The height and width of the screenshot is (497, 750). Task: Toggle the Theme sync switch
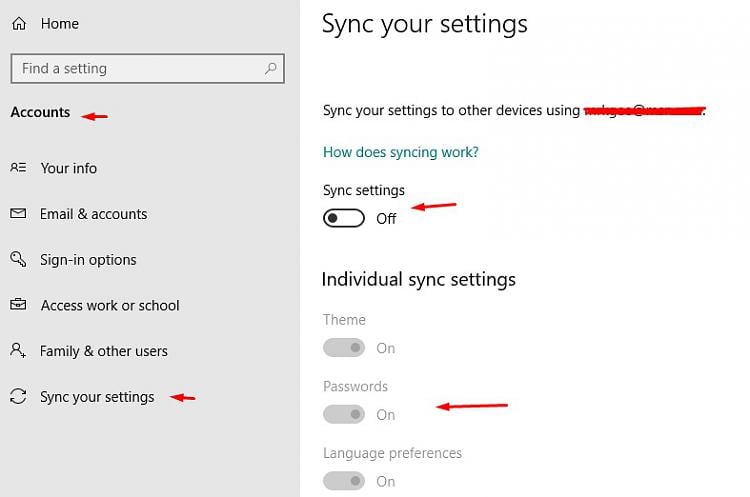point(343,348)
